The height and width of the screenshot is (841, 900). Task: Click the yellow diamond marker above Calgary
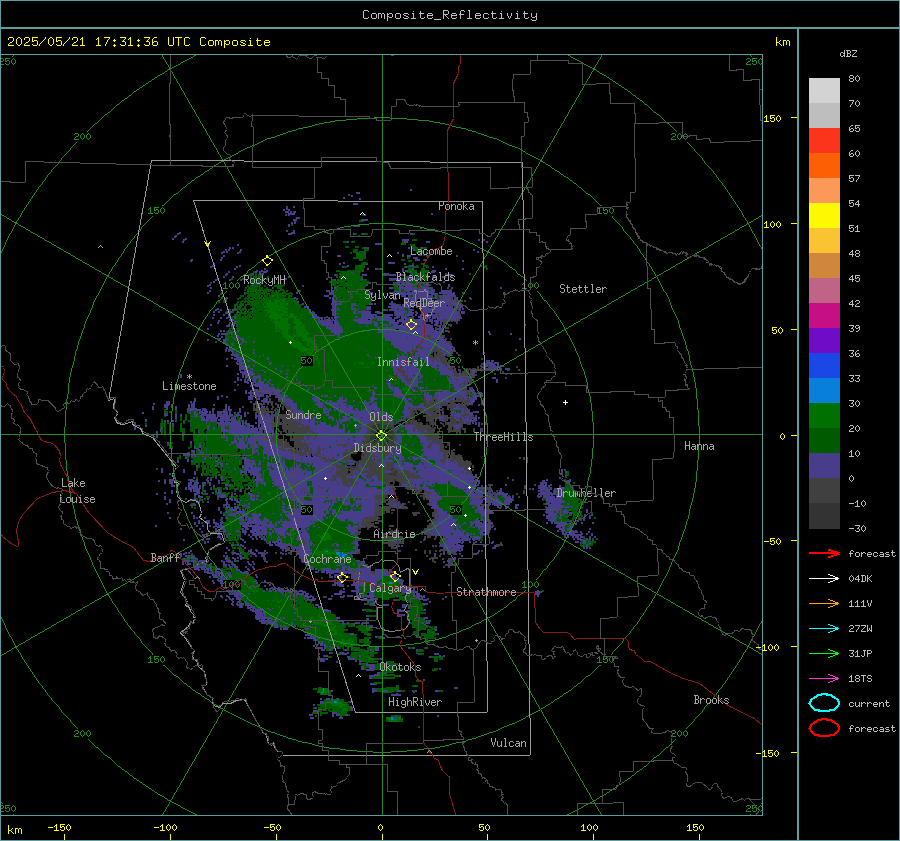click(395, 576)
